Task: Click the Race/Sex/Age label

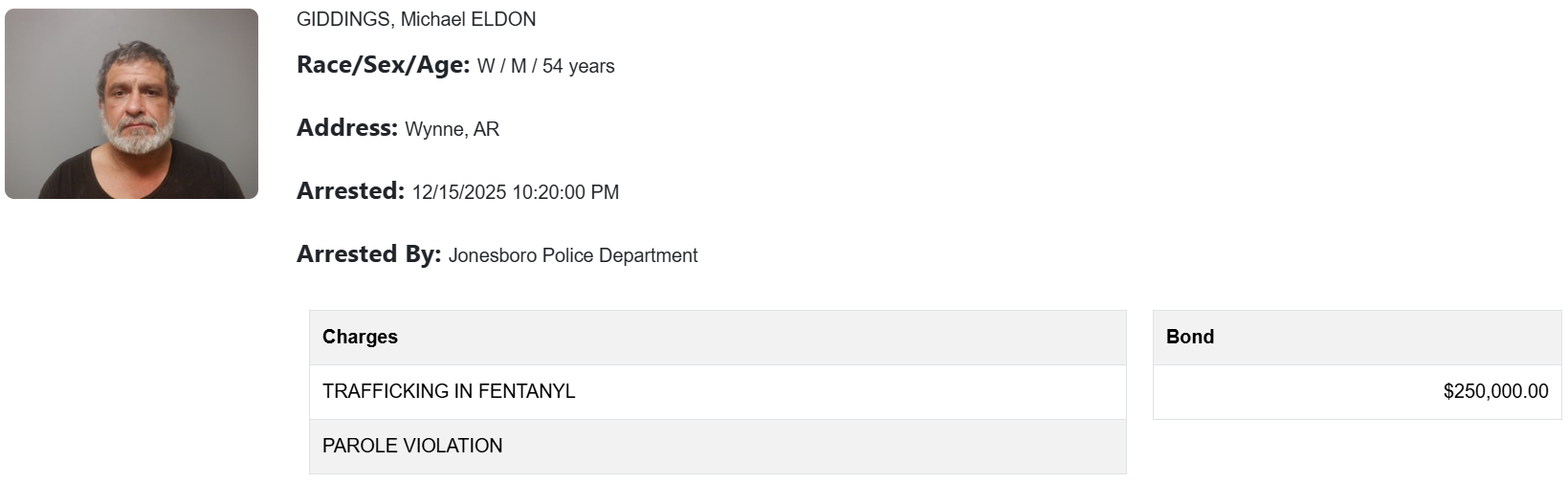Action: 383,65
